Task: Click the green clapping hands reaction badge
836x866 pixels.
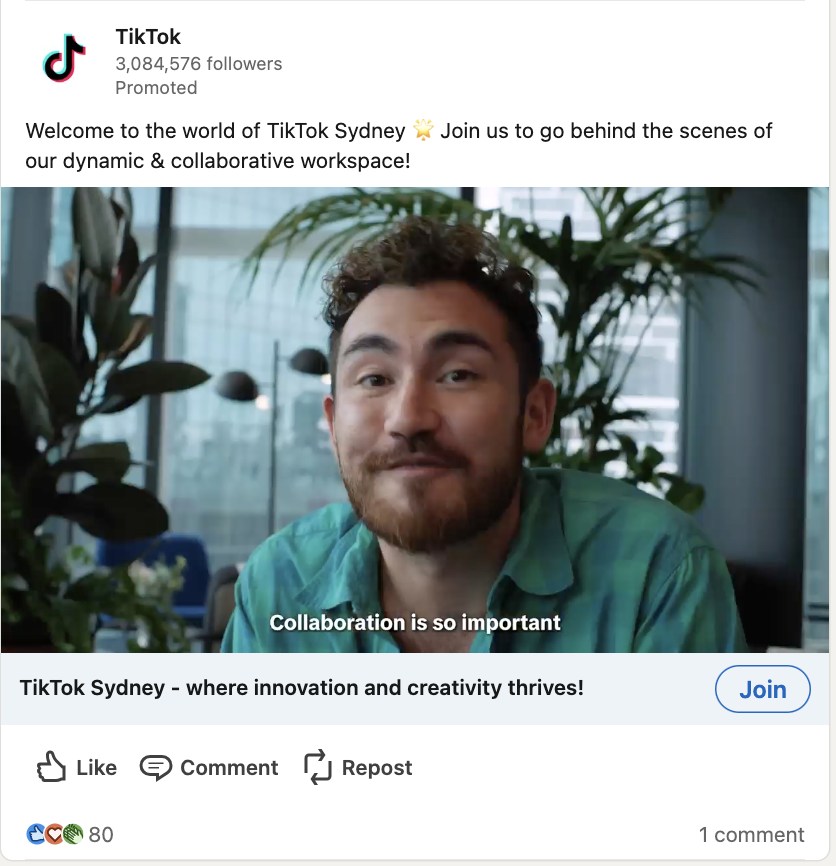Action: pos(73,834)
